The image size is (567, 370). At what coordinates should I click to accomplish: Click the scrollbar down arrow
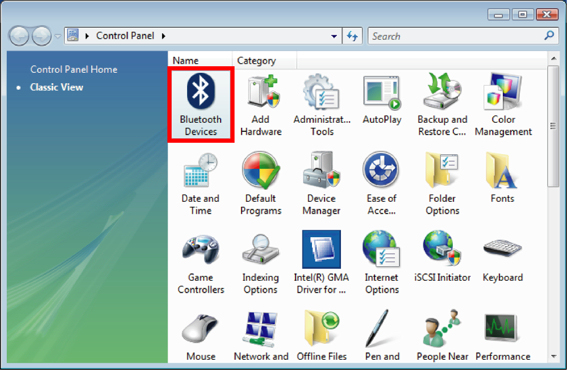(x=554, y=356)
